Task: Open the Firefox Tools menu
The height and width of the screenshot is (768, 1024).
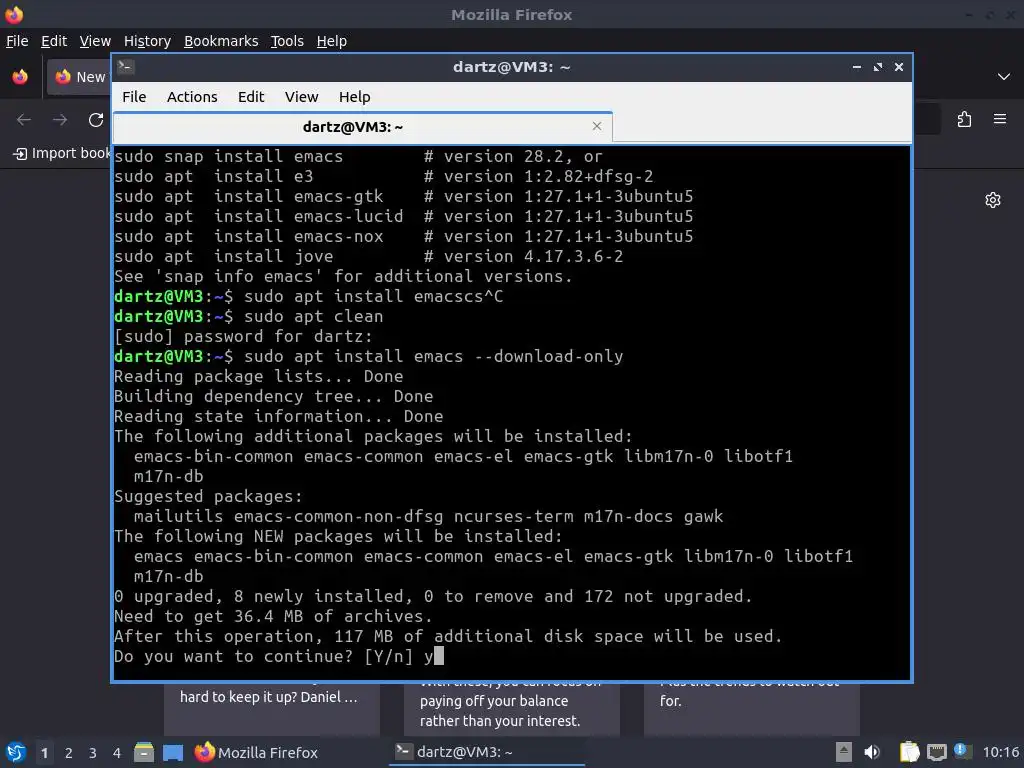Action: pos(287,41)
